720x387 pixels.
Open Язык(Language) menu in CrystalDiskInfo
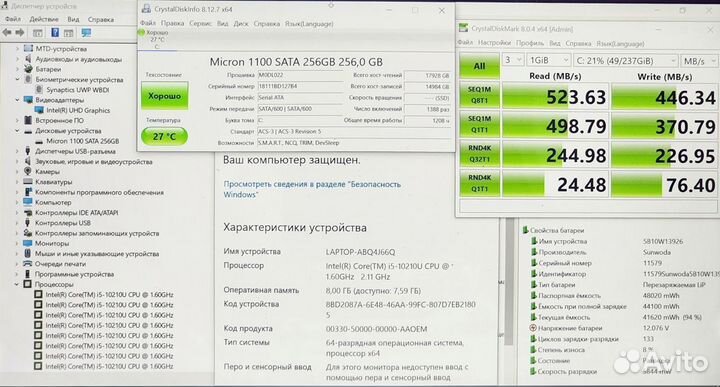coord(309,23)
